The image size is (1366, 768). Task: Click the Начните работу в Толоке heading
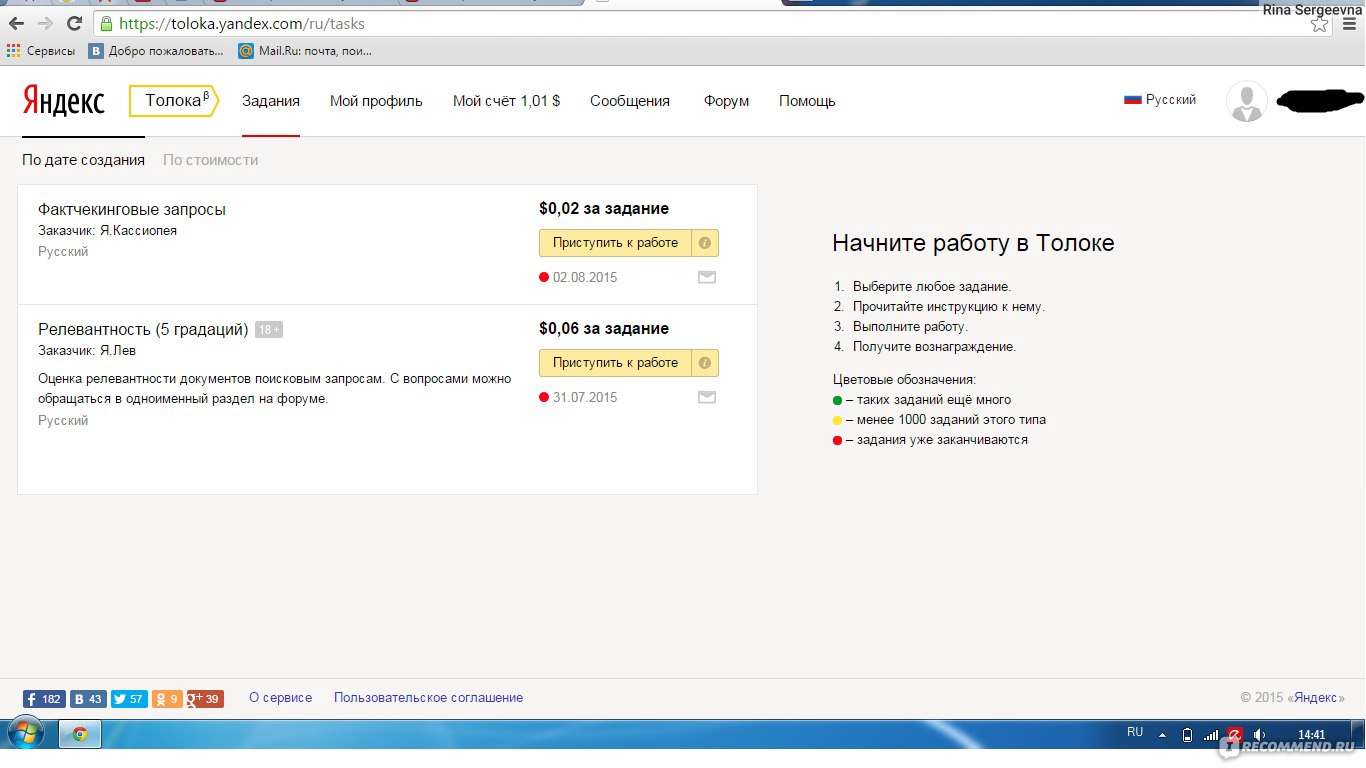click(x=973, y=243)
